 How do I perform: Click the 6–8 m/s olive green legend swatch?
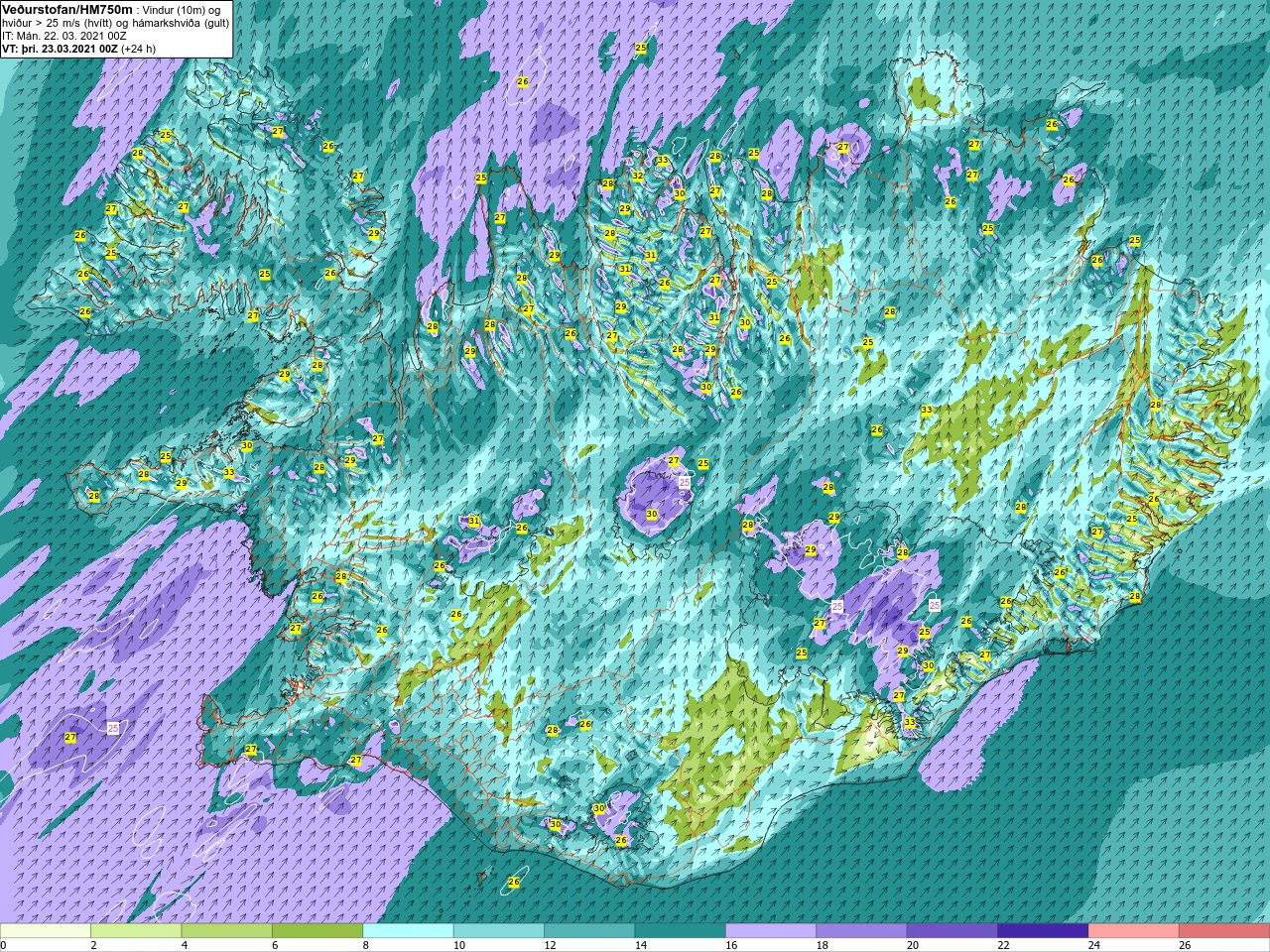point(317,932)
